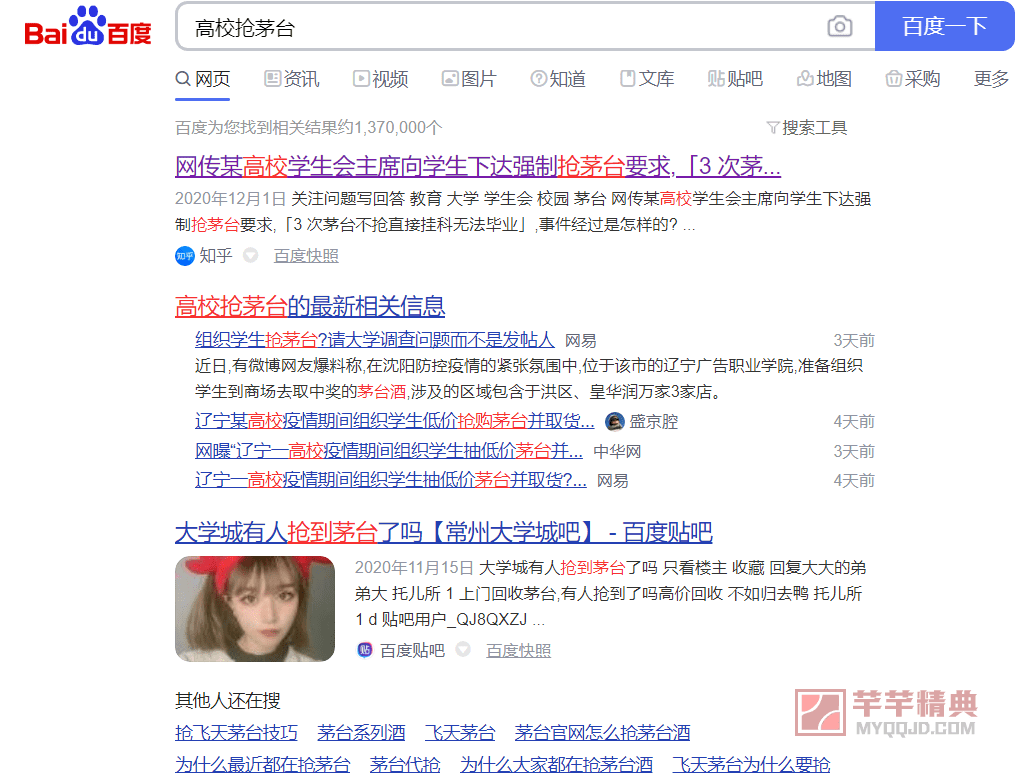Open 高校抢茅台的最新相关信息 heading link

click(310, 306)
